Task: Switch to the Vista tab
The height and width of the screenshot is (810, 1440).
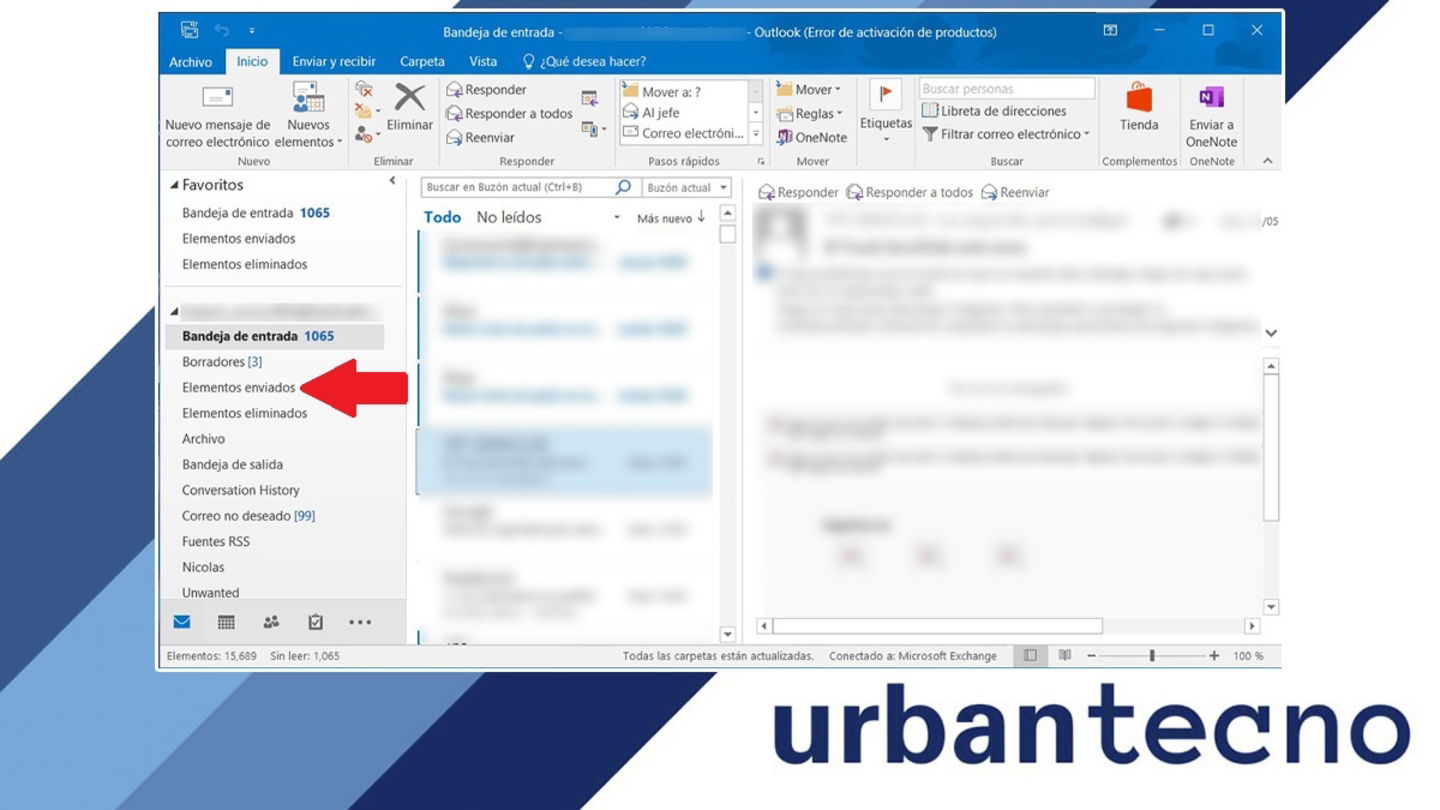Action: coord(483,61)
